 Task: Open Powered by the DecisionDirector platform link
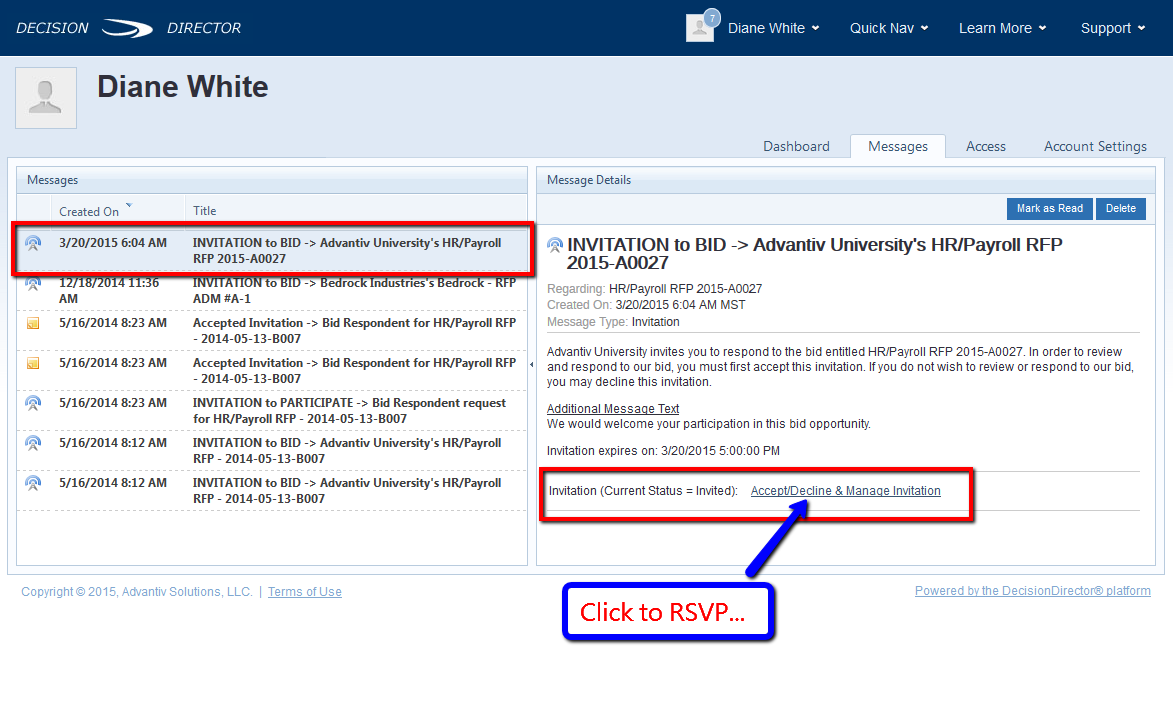pos(1032,591)
